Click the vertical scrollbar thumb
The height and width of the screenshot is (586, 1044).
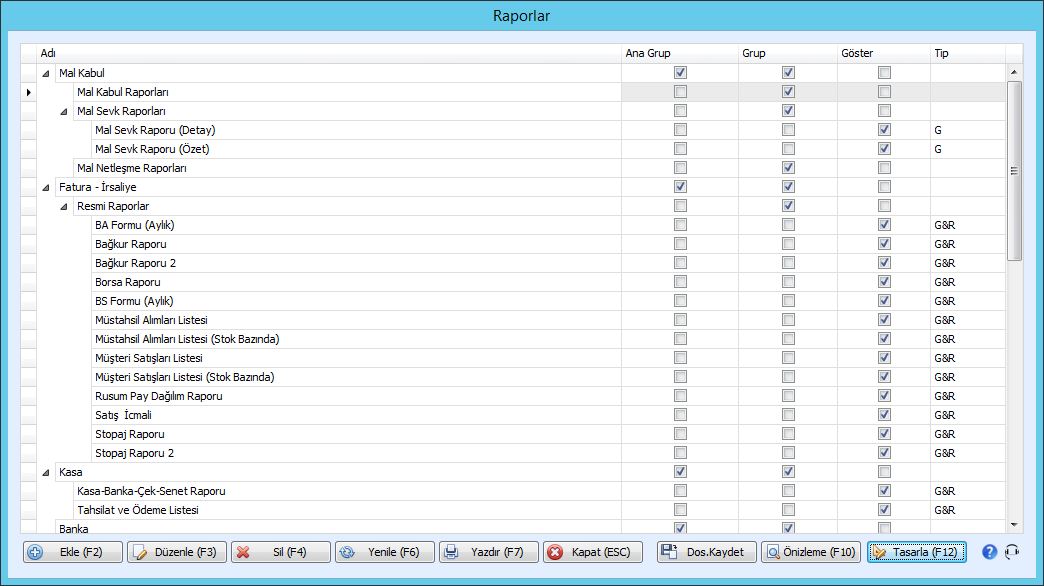(x=1014, y=171)
